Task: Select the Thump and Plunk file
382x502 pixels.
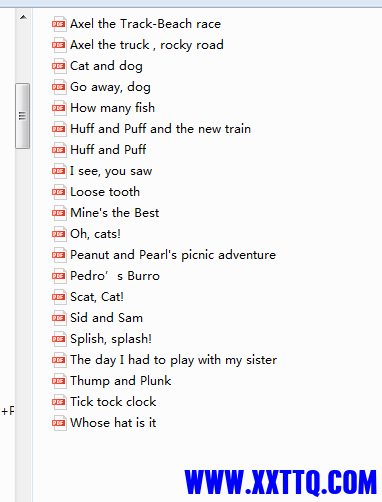Action: click(121, 381)
